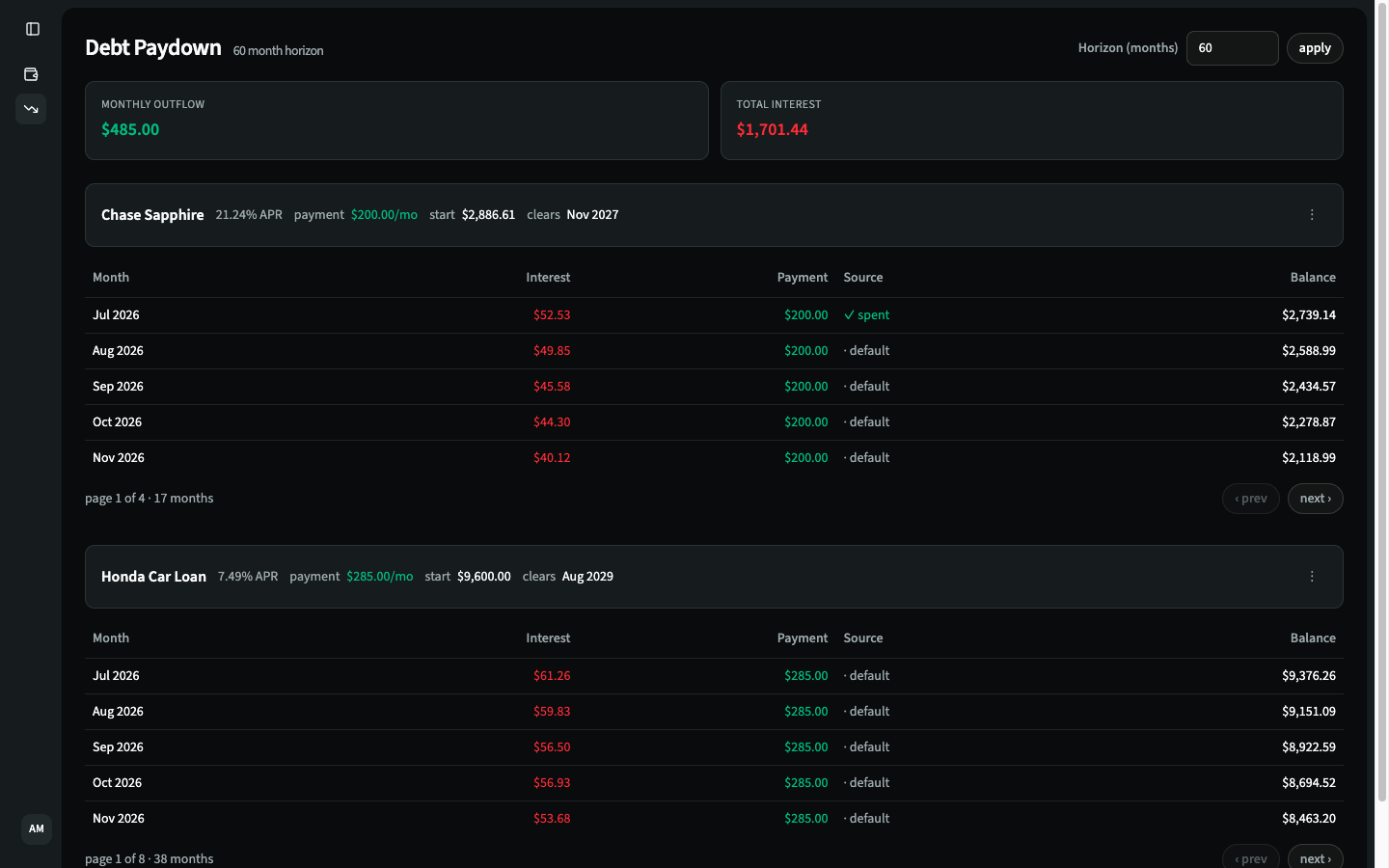The height and width of the screenshot is (868, 1389).
Task: Toggle the sidebar panel icon
Action: click(33, 29)
